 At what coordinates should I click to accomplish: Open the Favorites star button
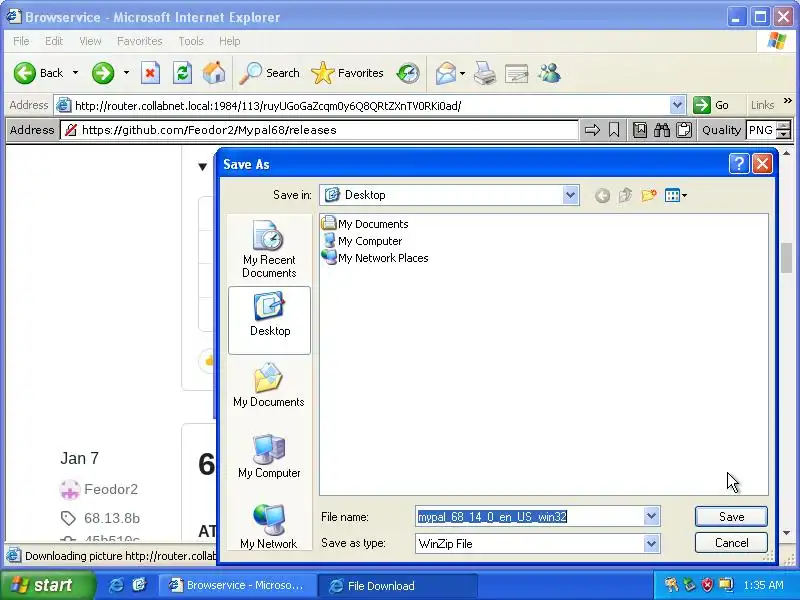click(x=347, y=73)
